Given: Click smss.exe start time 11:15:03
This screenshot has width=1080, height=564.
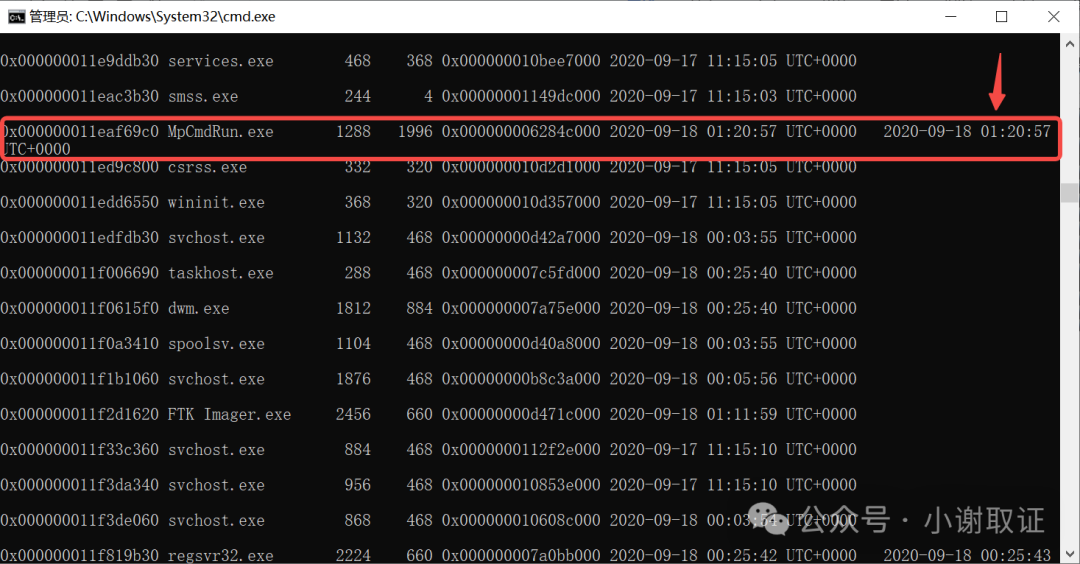Looking at the screenshot, I should click(742, 96).
